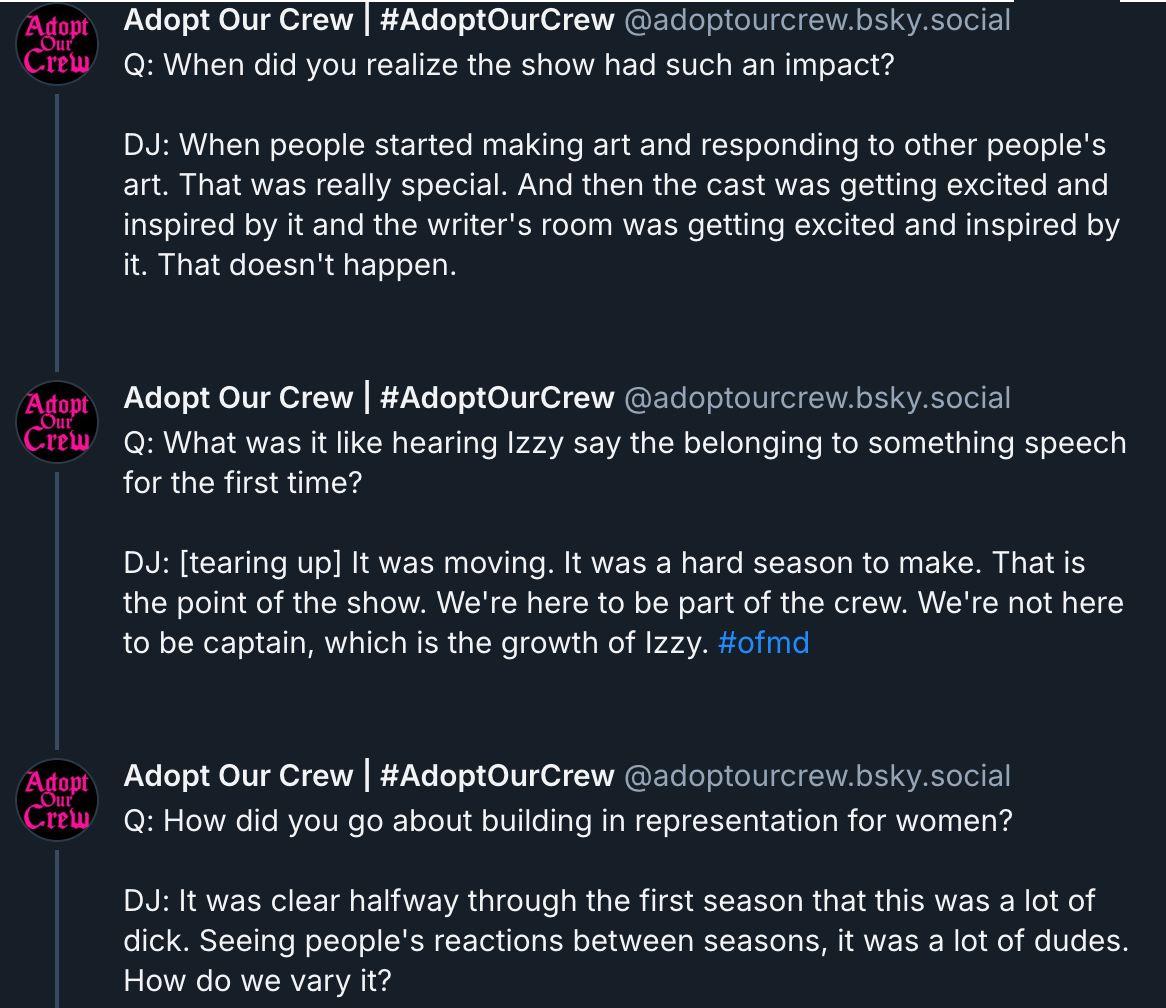
Task: Select the @adoptourcrew.bsky.social handle on the last post
Action: (817, 776)
